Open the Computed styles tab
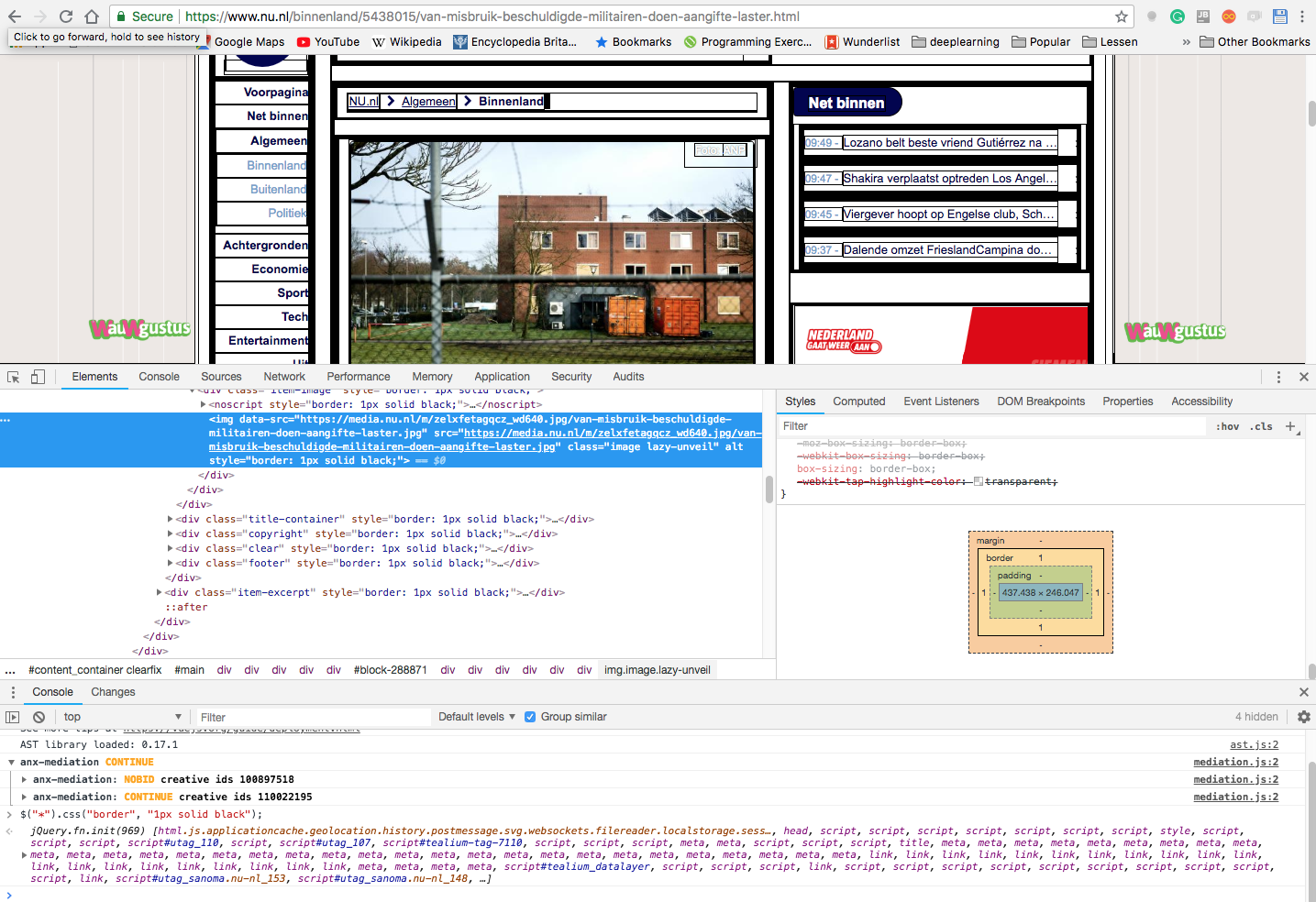Image resolution: width=1316 pixels, height=902 pixels. coord(859,401)
